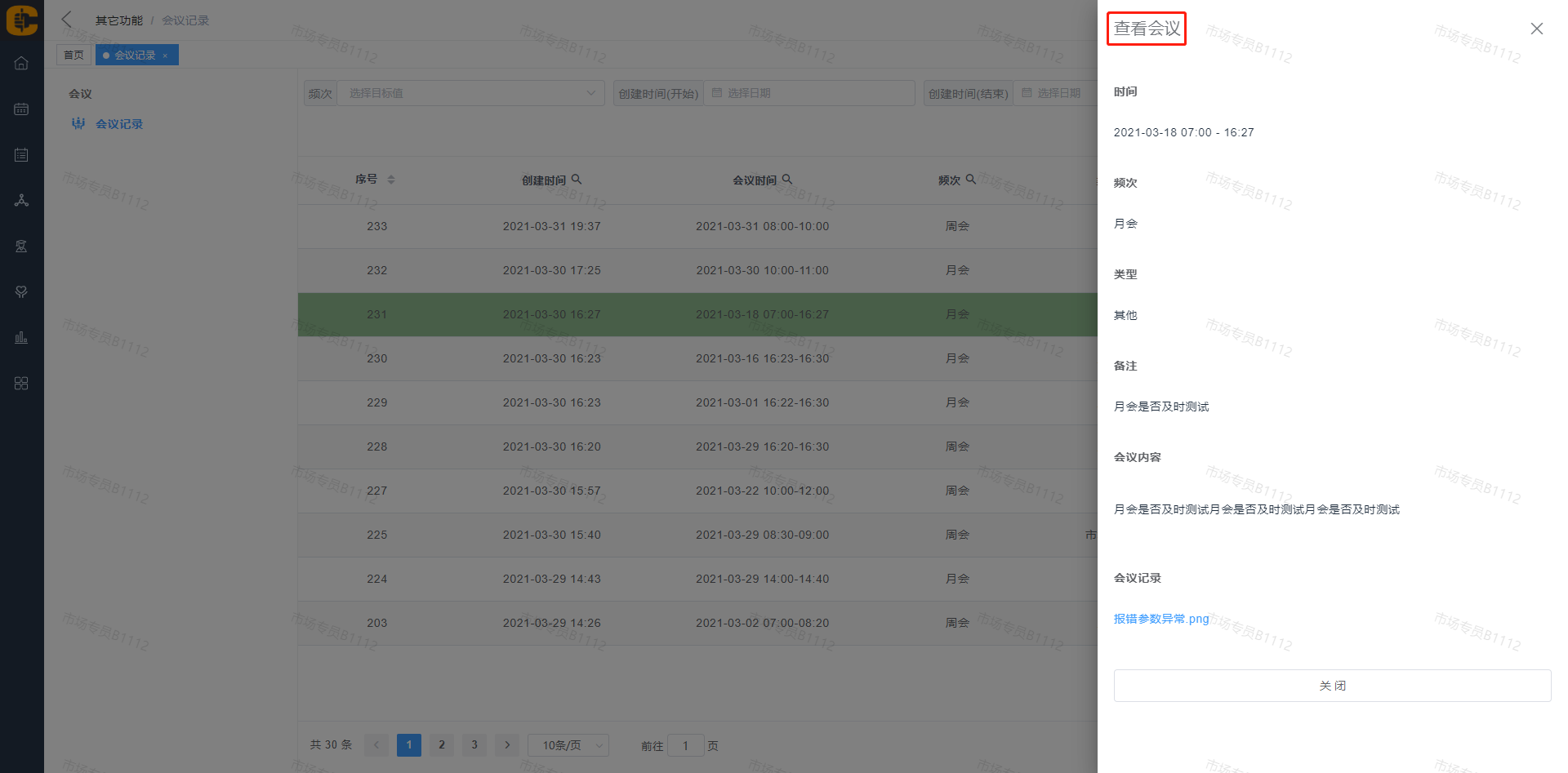Viewport: 1568px width, 773px height.
Task: Switch to the 首页 tab
Action: (x=73, y=55)
